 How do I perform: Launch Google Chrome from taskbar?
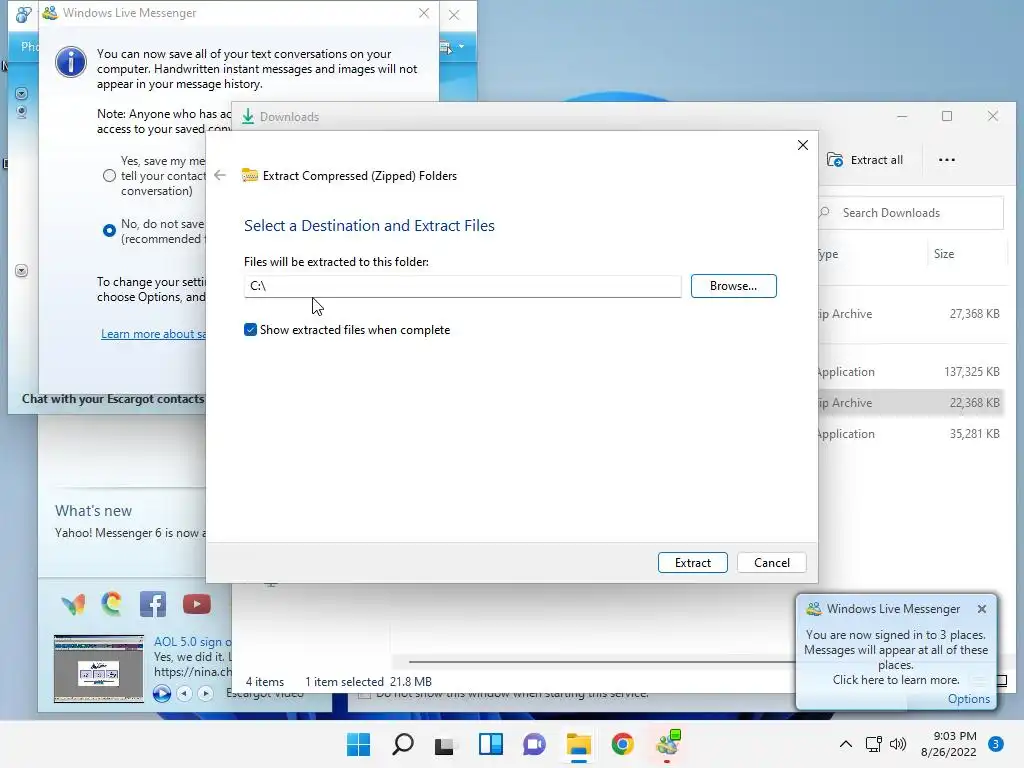622,744
